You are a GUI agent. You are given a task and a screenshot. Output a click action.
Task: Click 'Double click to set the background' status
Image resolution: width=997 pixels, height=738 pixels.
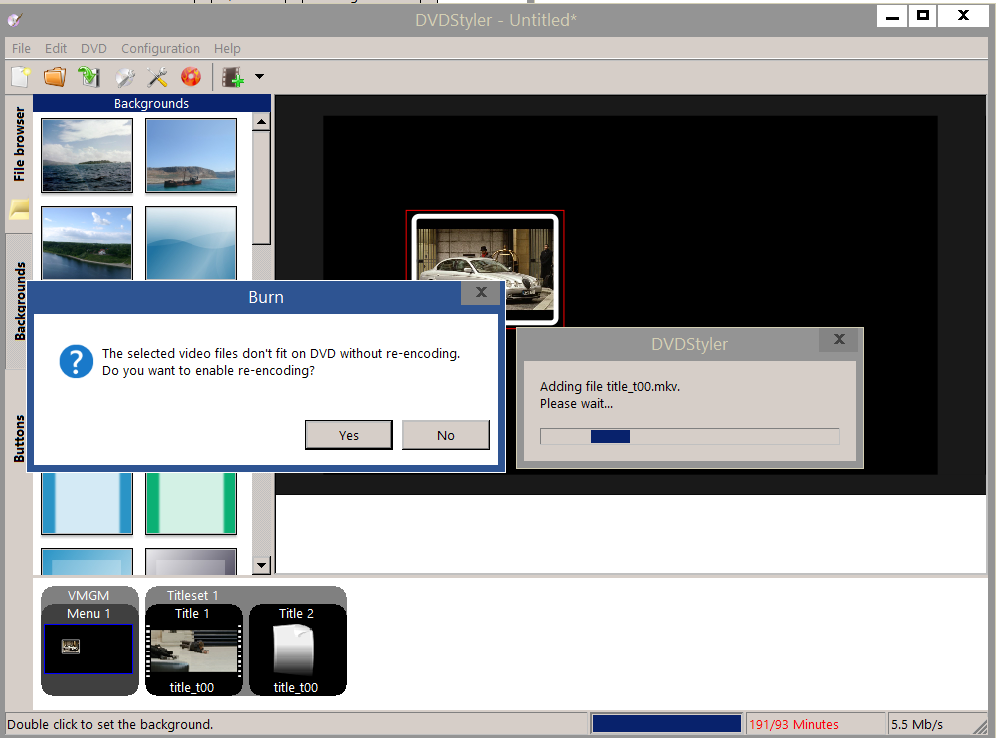110,725
